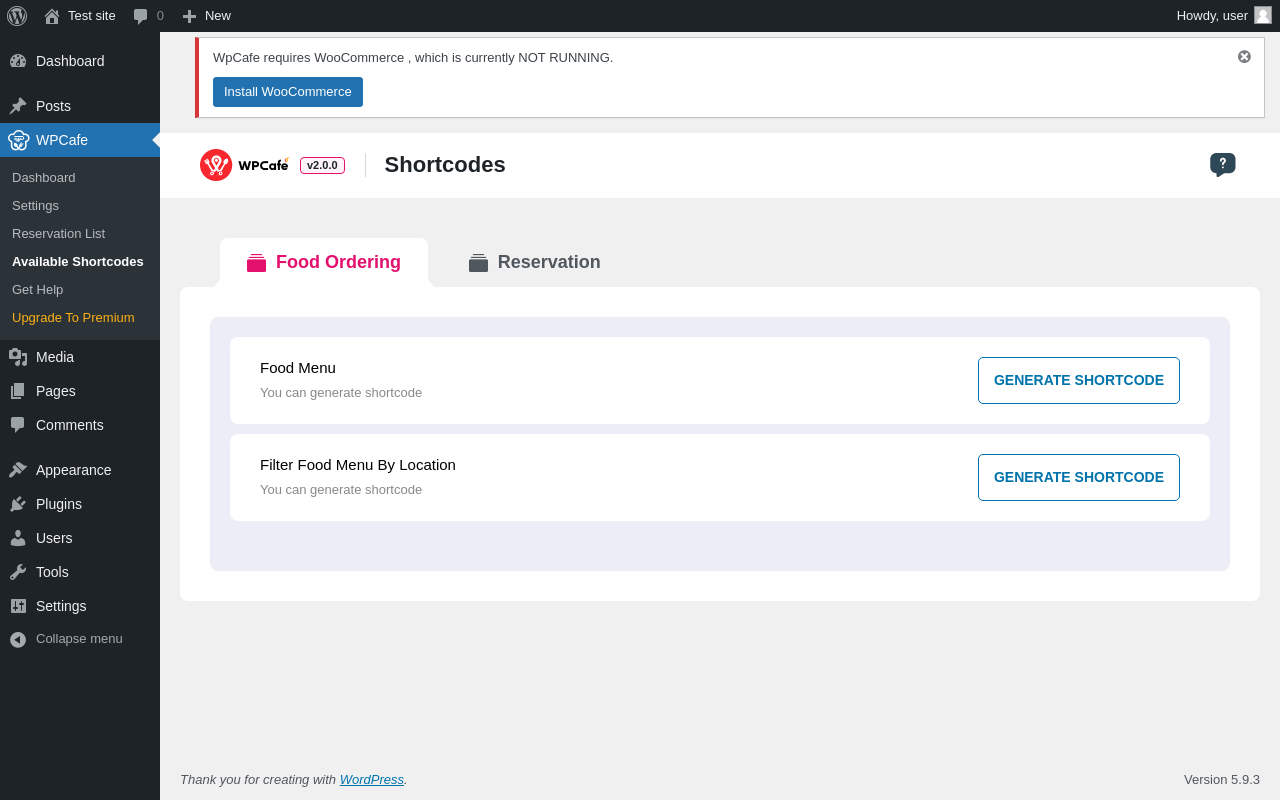
Task: Generate shortcode for Filter Food Menu By Location
Action: 1078,477
